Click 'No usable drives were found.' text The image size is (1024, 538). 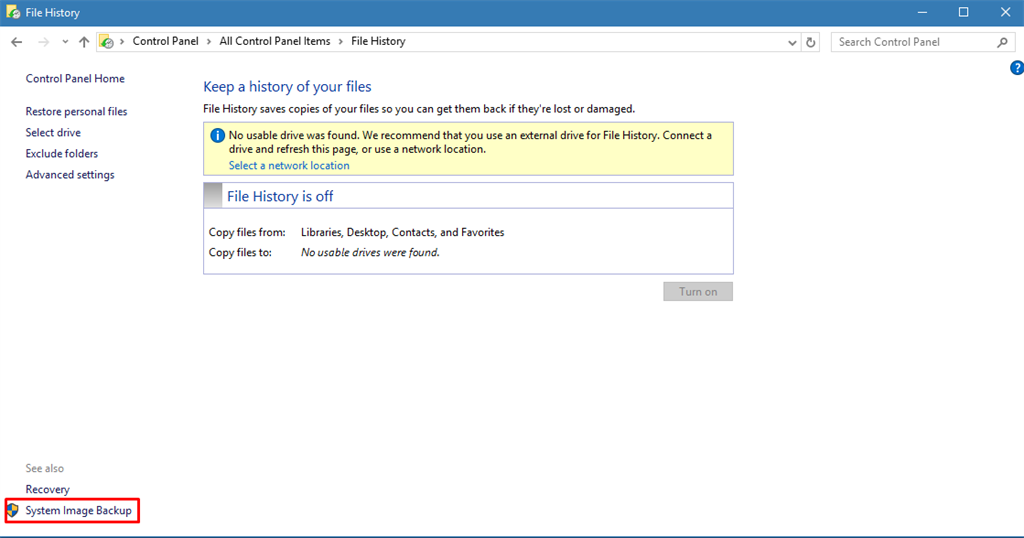370,252
